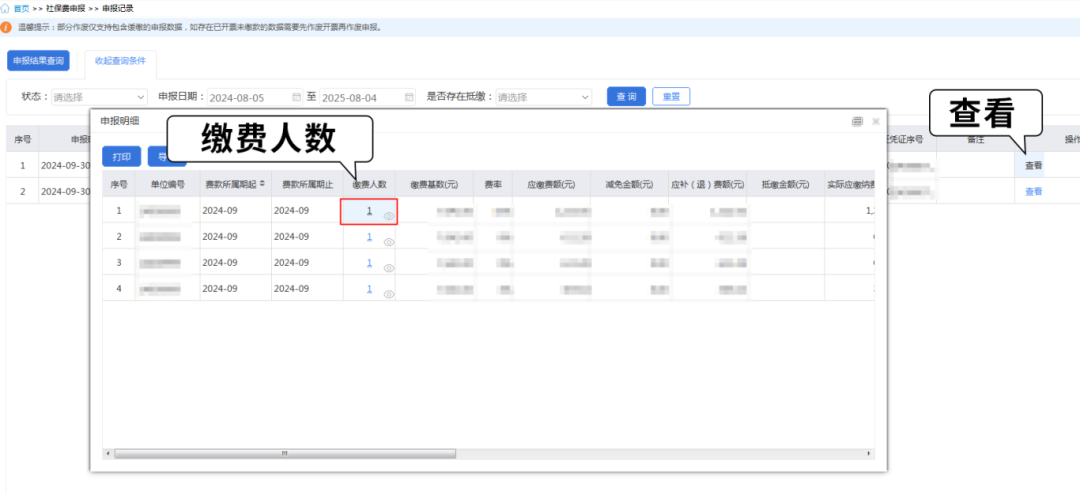The height and width of the screenshot is (493, 1080).
Task: Click the 缴费人数 number link in row 3
Action: pyautogui.click(x=369, y=263)
